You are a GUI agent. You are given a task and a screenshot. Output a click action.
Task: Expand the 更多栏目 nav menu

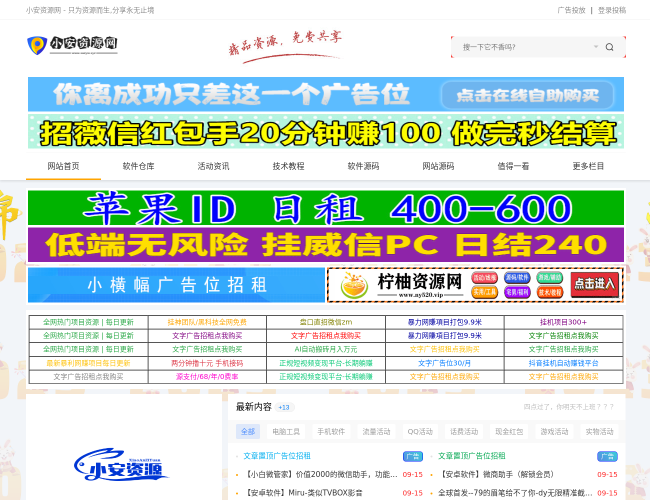pyautogui.click(x=588, y=166)
